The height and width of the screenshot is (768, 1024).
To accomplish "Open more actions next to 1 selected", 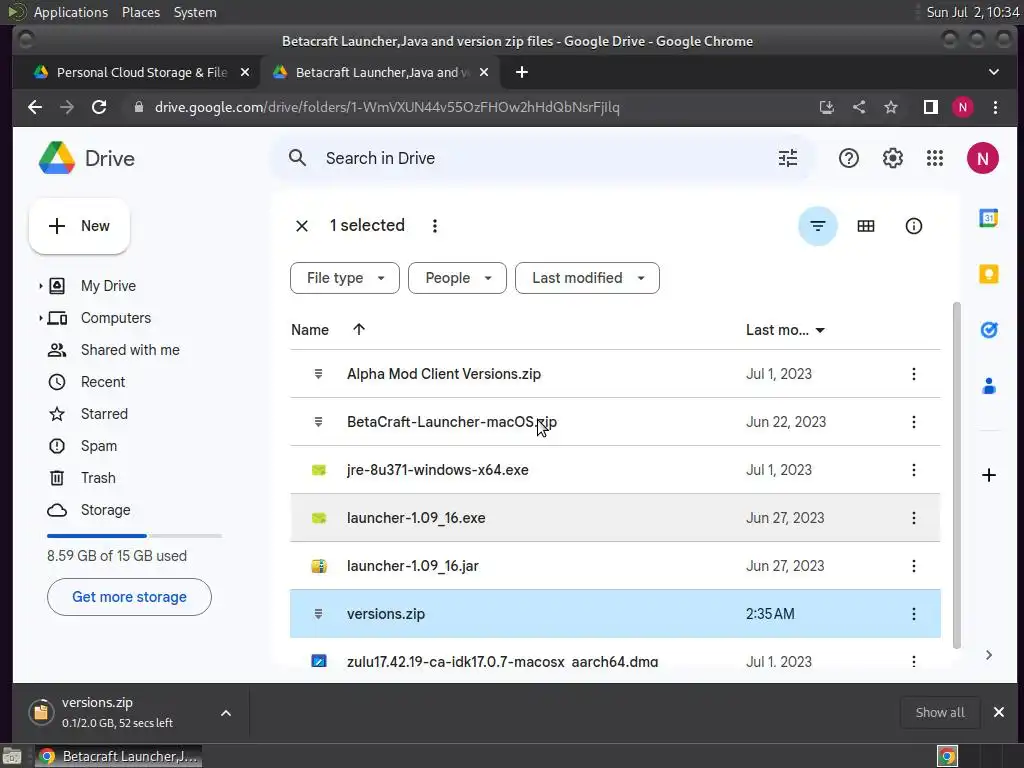I will (x=434, y=226).
